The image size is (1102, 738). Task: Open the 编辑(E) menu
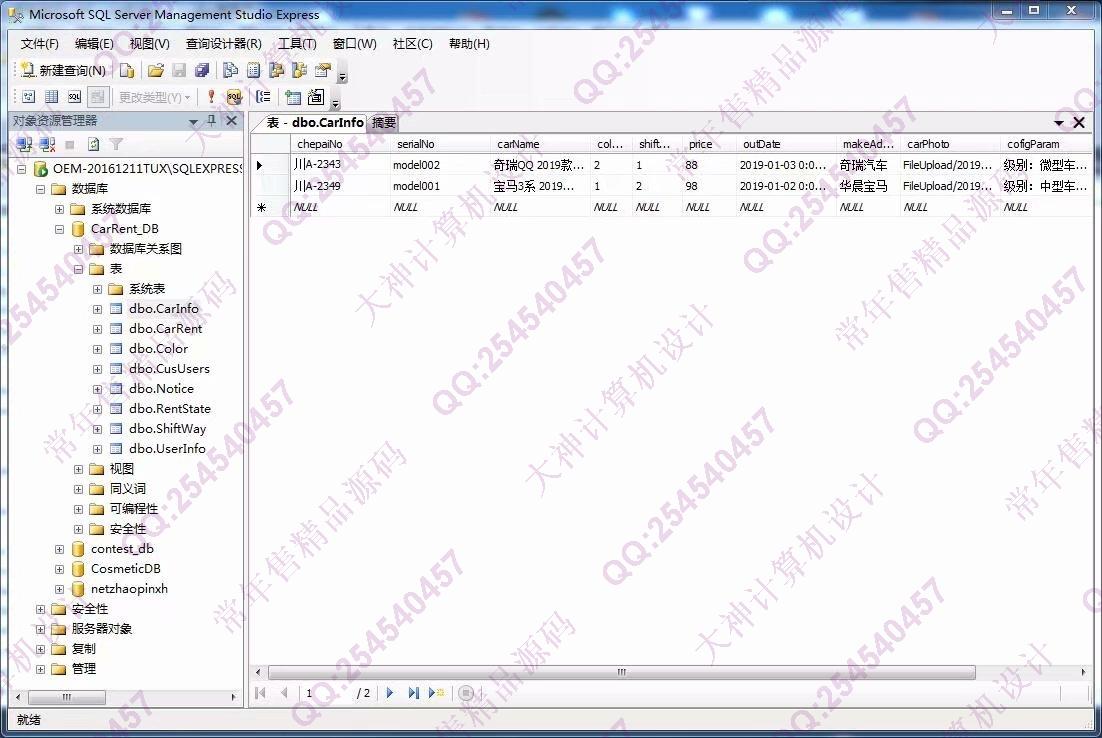(94, 44)
